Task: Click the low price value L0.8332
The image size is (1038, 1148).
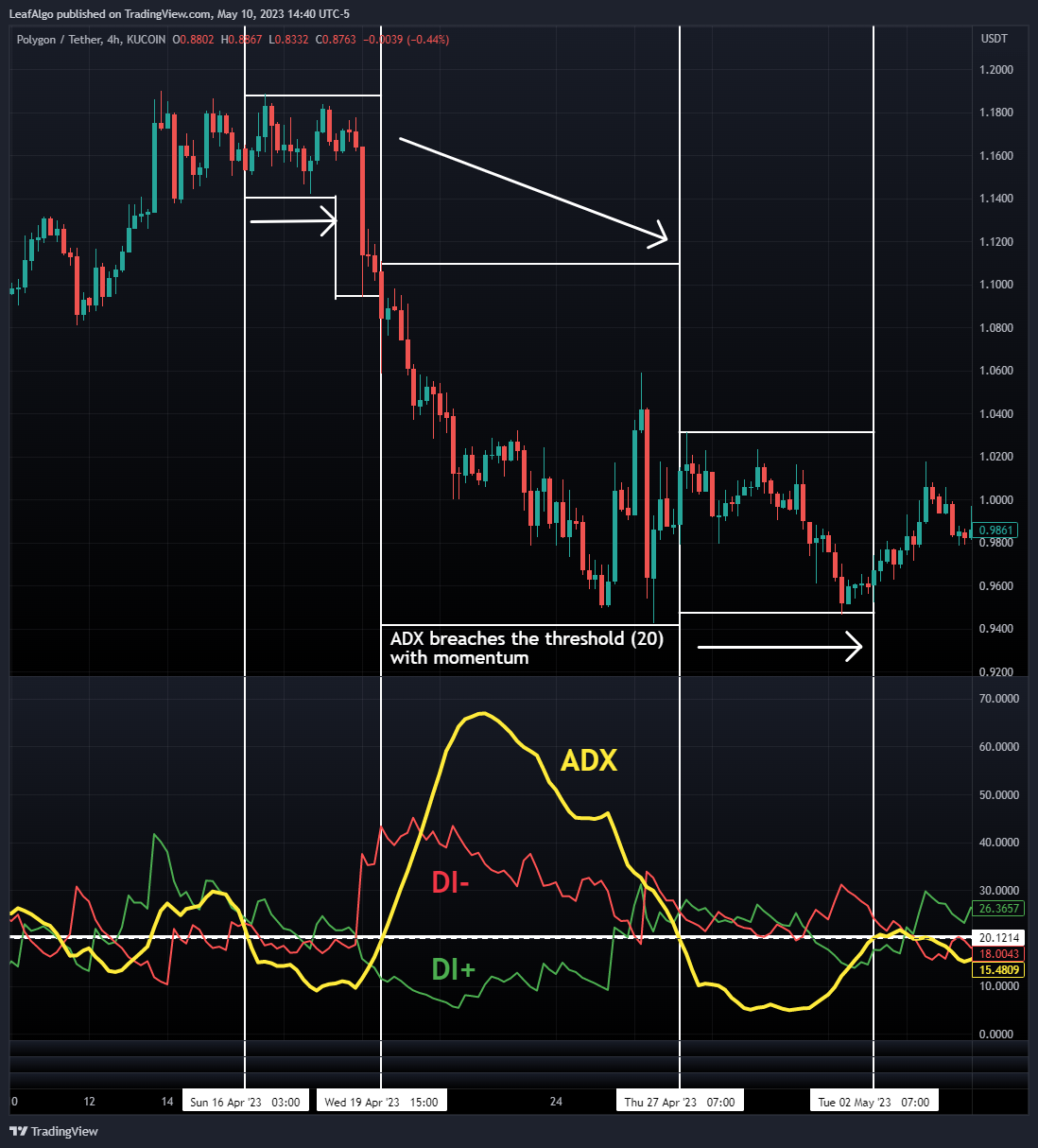Action: (x=289, y=40)
